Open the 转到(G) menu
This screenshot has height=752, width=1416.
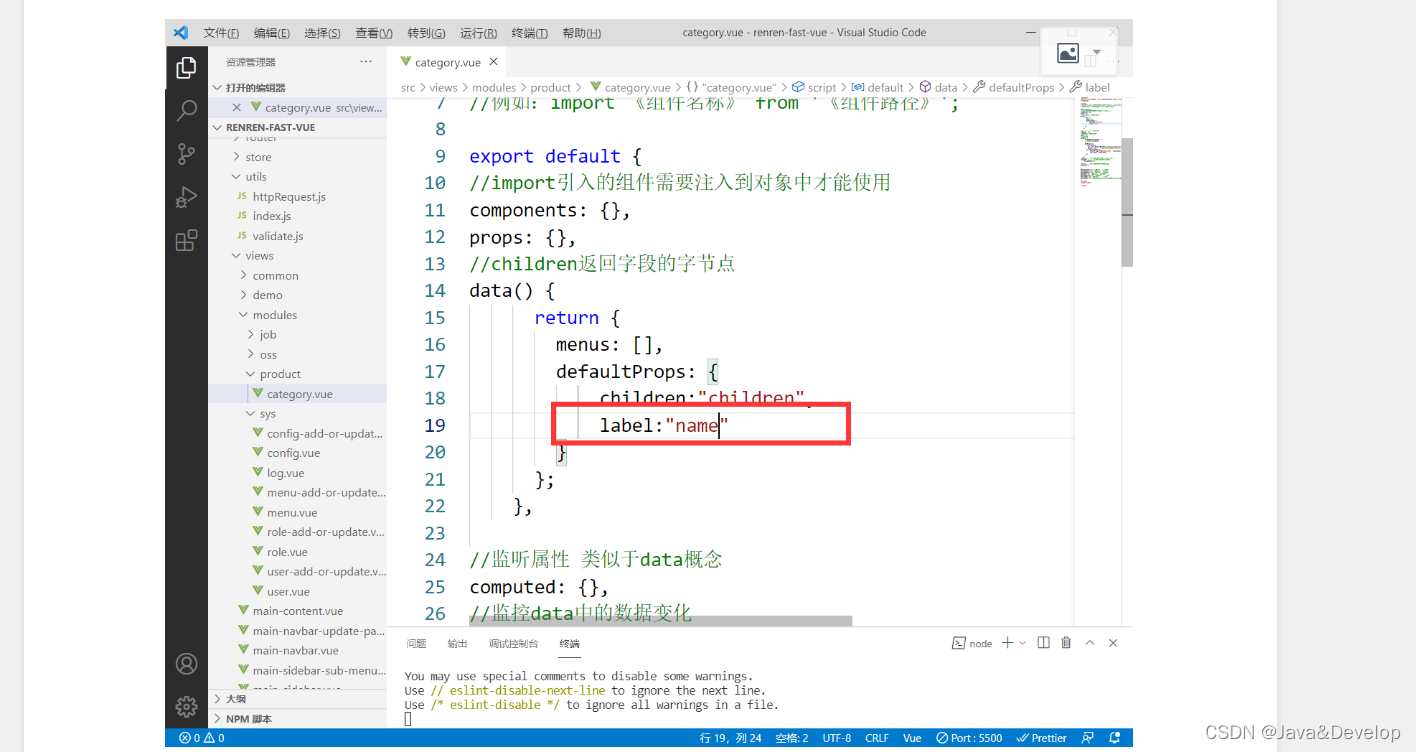pyautogui.click(x=426, y=33)
